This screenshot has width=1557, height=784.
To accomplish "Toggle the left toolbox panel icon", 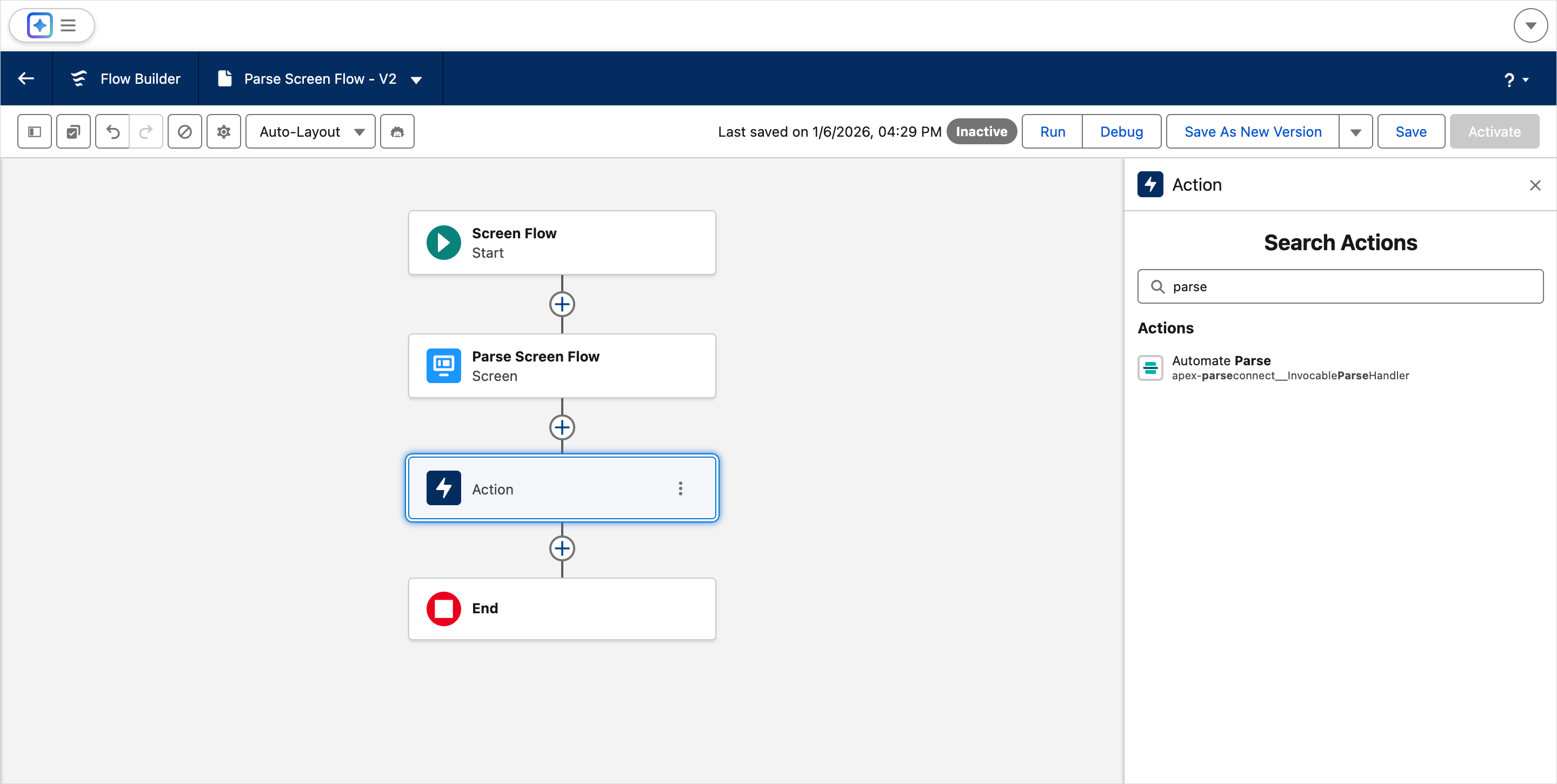I will click(x=35, y=132).
